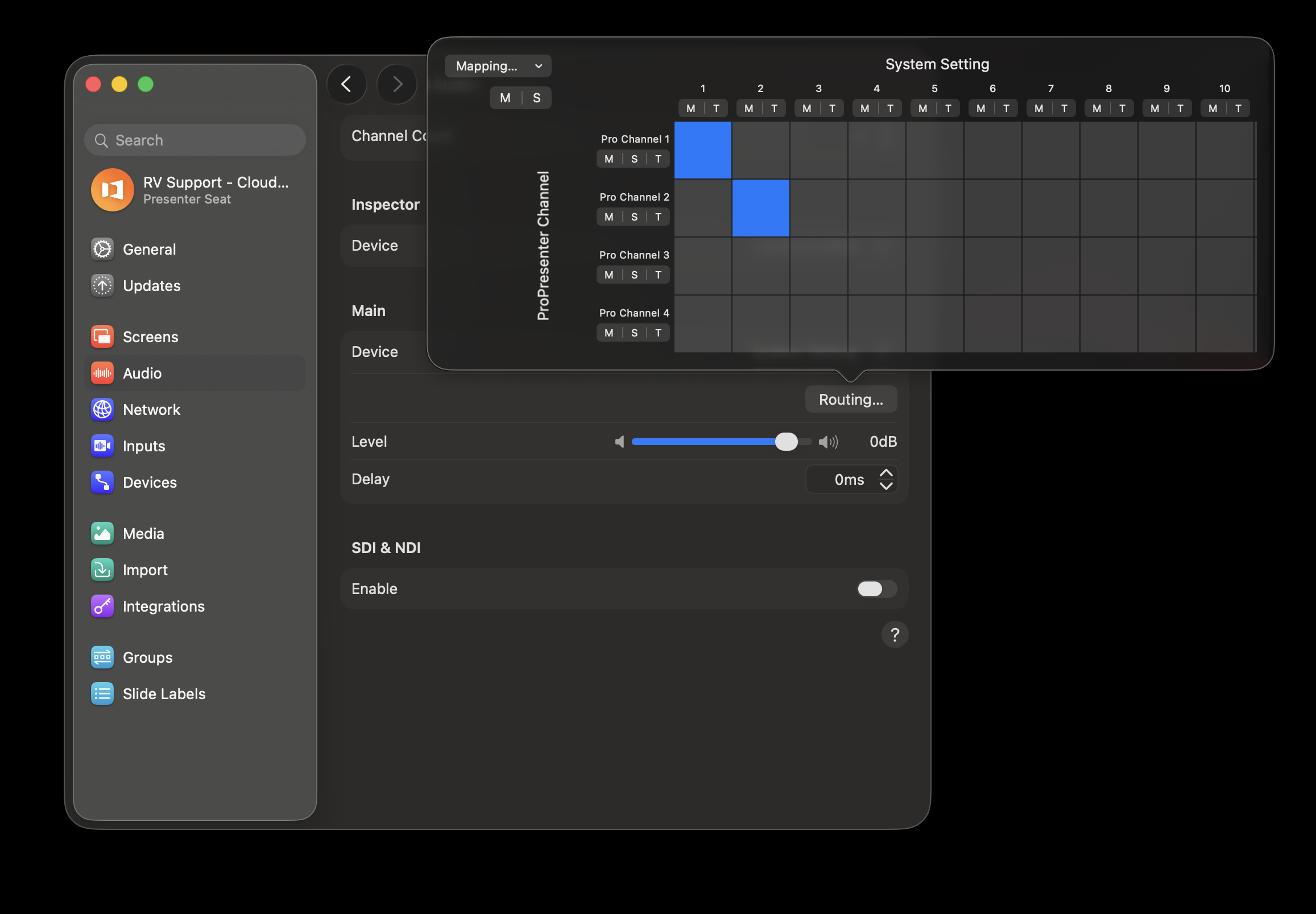Open the Network globe icon
Image resolution: width=1316 pixels, height=914 pixels.
click(x=102, y=409)
